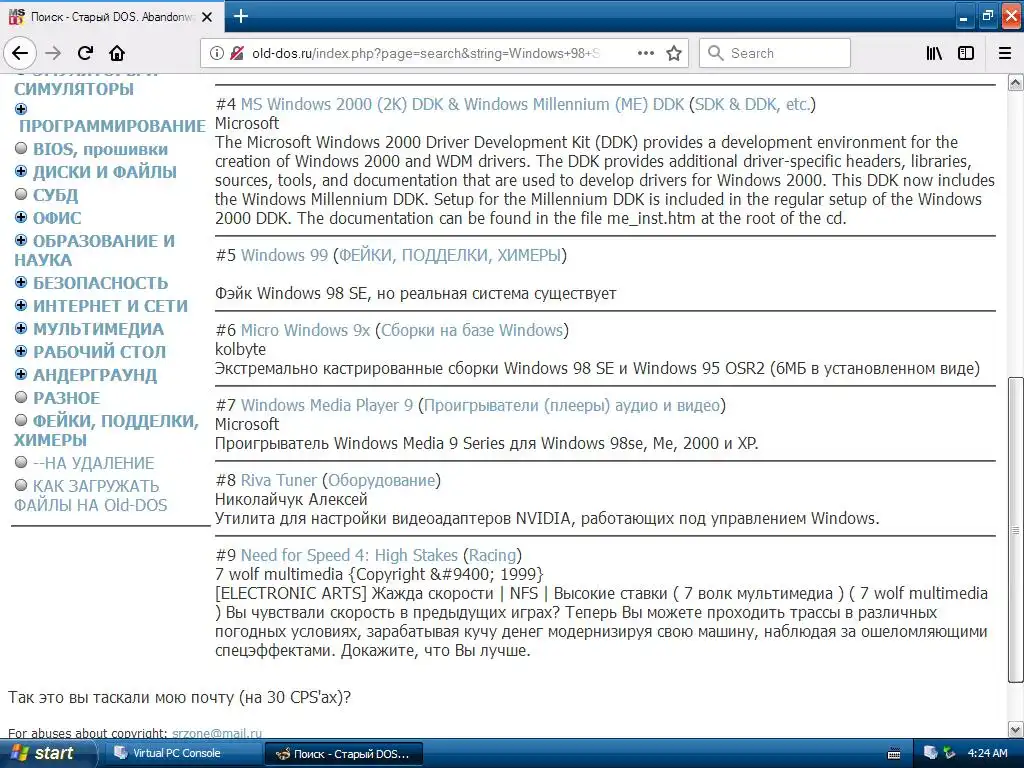Expand ОБРАЗОВАНИЕ И НАУКА plus icon
This screenshot has width=1024, height=768.
[x=21, y=240]
